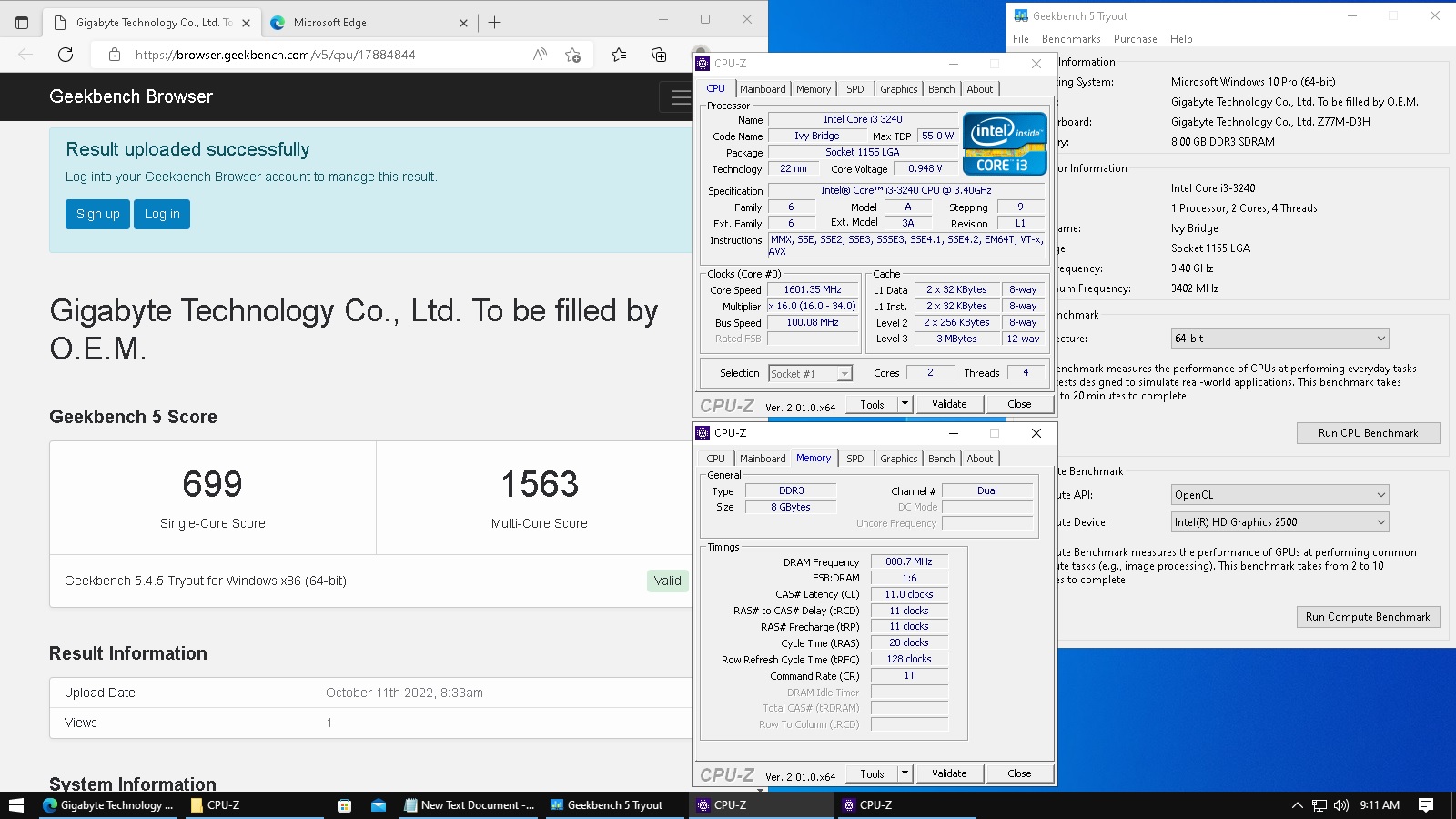Open Geekbench File menu
The image size is (1456, 819).
[x=1021, y=39]
